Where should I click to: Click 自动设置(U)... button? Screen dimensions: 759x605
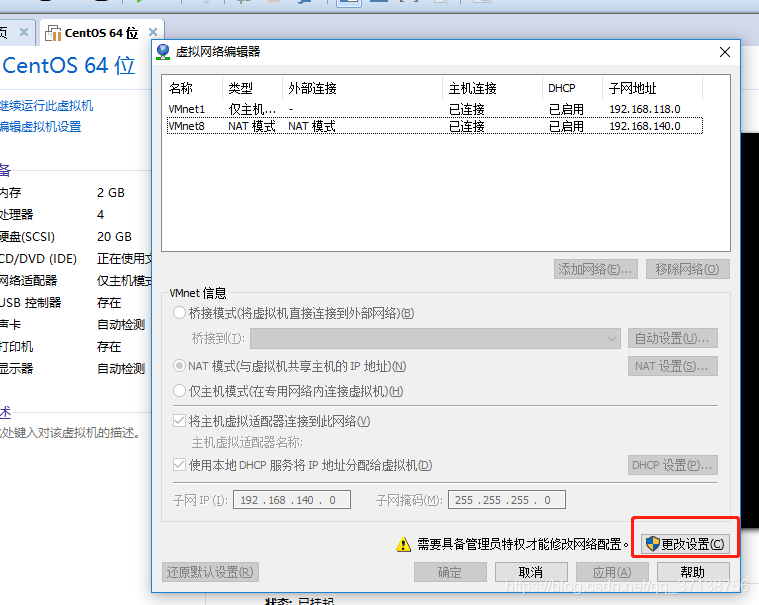[672, 338]
